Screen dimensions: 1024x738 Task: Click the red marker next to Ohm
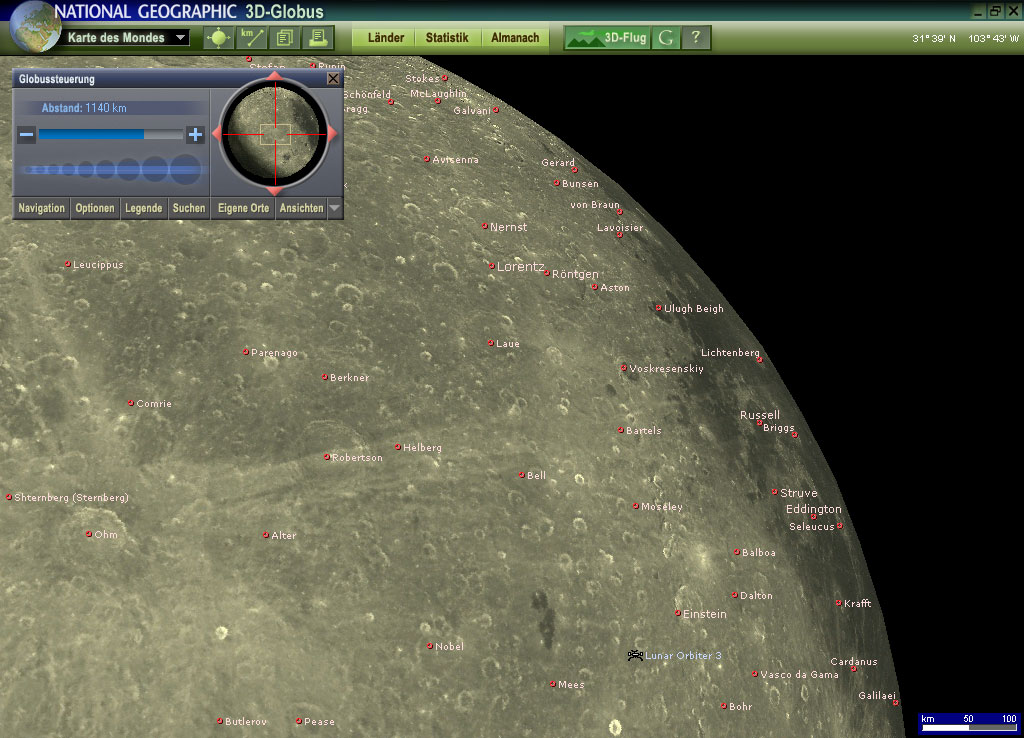89,534
